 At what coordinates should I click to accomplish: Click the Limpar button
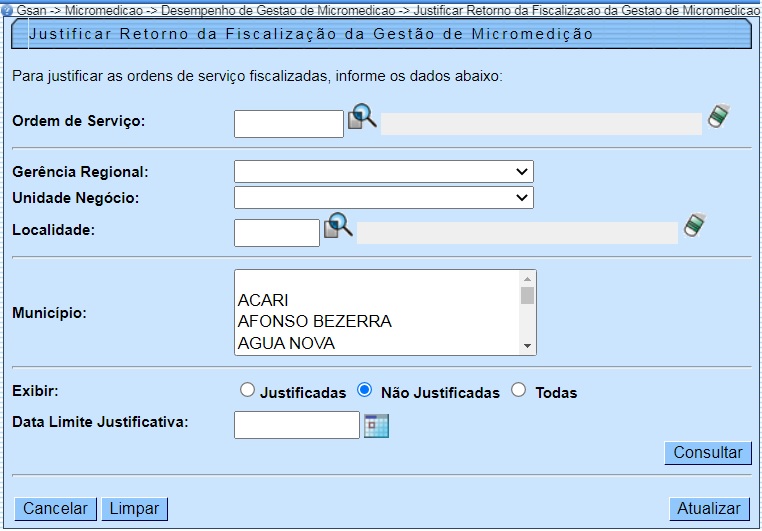(x=134, y=509)
